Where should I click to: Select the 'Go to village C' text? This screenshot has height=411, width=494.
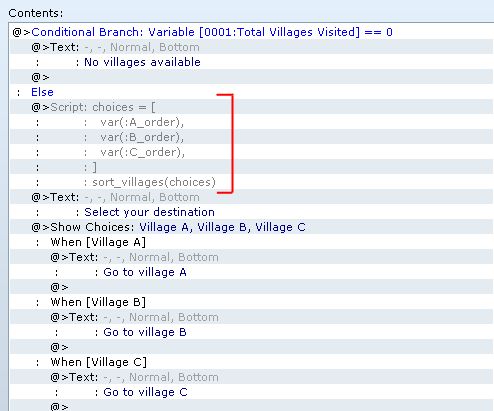[145, 392]
